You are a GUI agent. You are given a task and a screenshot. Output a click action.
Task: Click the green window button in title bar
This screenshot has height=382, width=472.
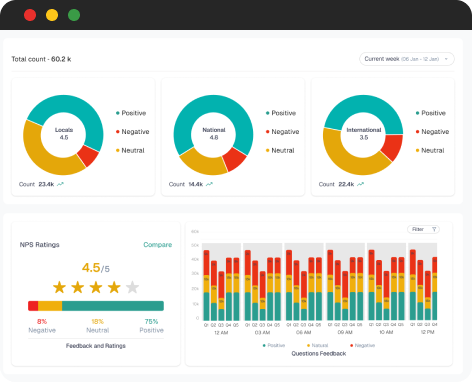(74, 15)
